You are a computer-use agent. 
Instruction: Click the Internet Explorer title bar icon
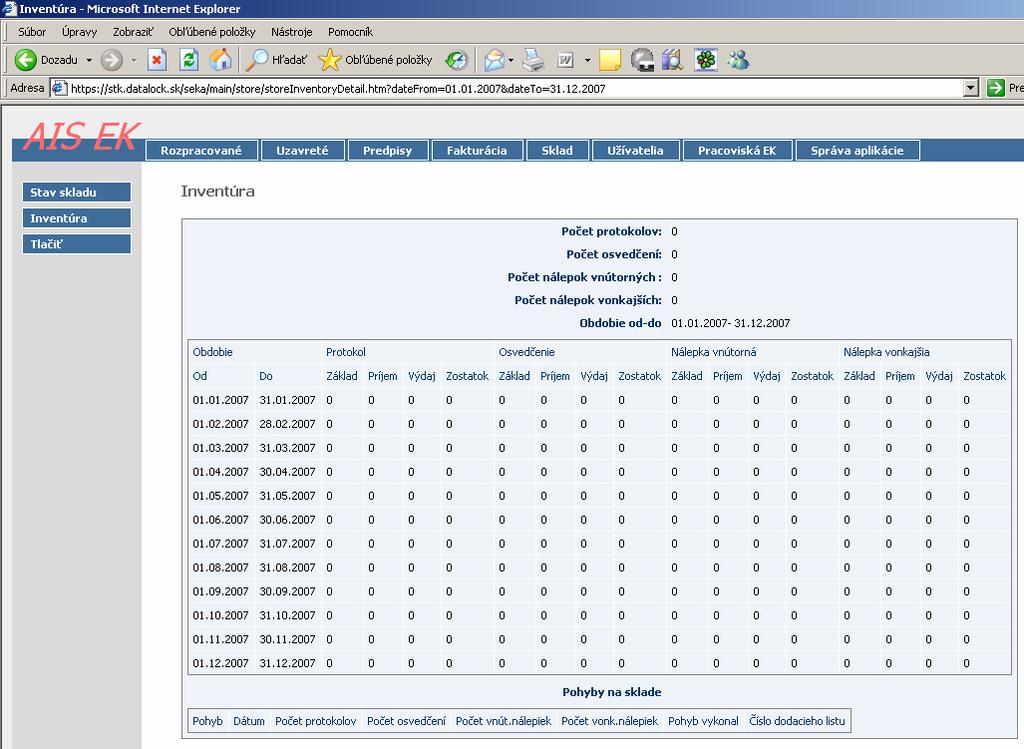[x=8, y=8]
